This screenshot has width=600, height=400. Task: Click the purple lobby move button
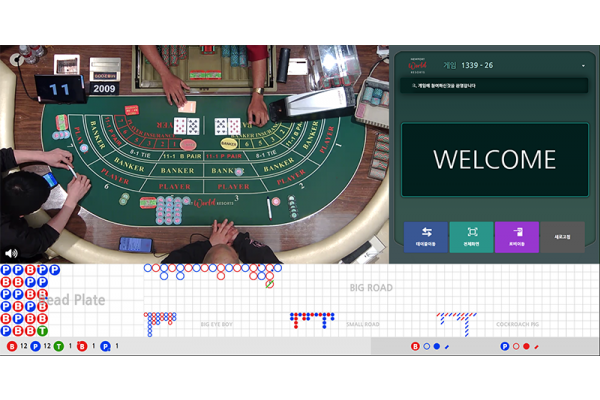tap(516, 237)
